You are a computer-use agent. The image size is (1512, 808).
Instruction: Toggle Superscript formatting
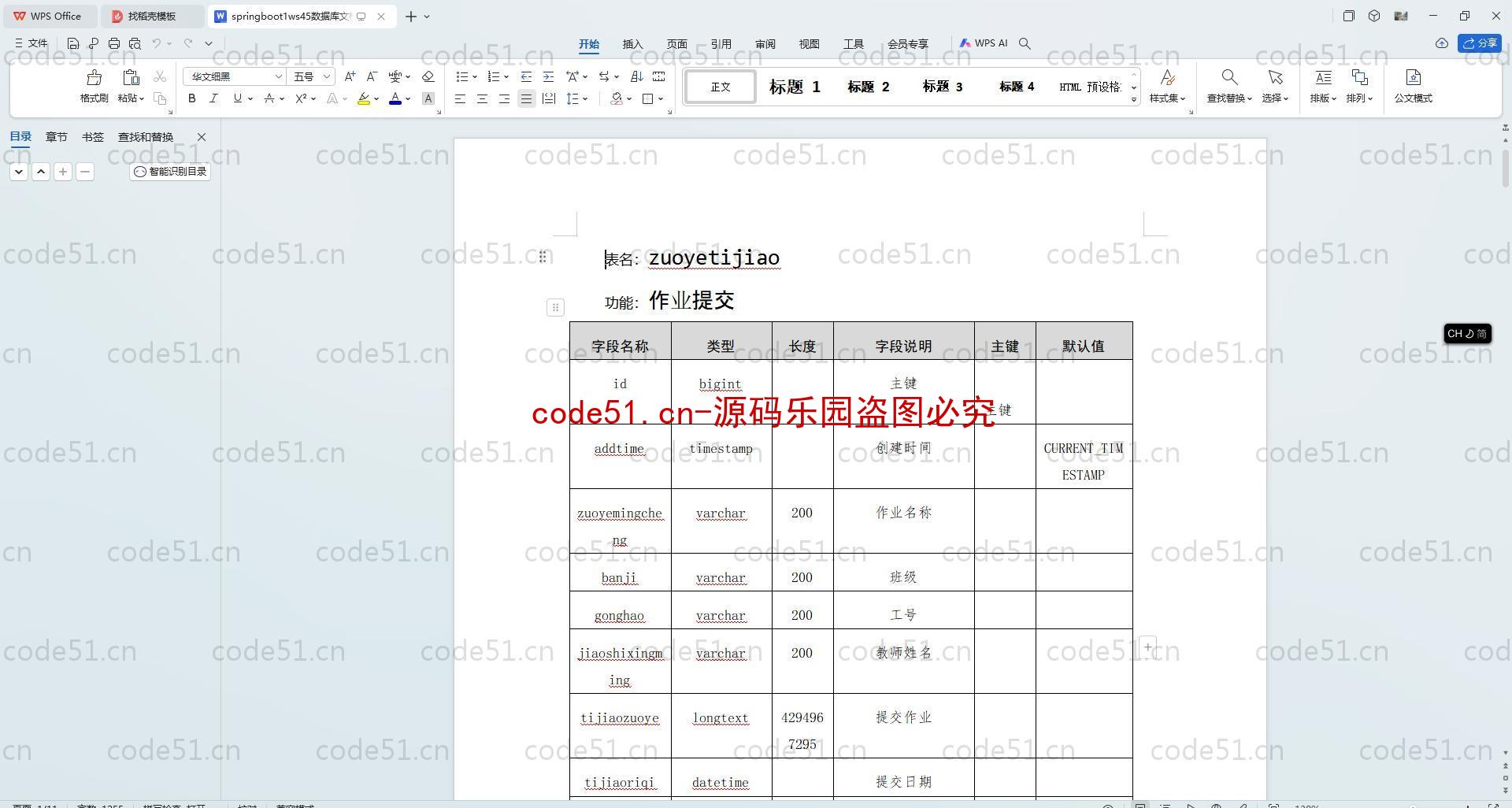pyautogui.click(x=301, y=98)
